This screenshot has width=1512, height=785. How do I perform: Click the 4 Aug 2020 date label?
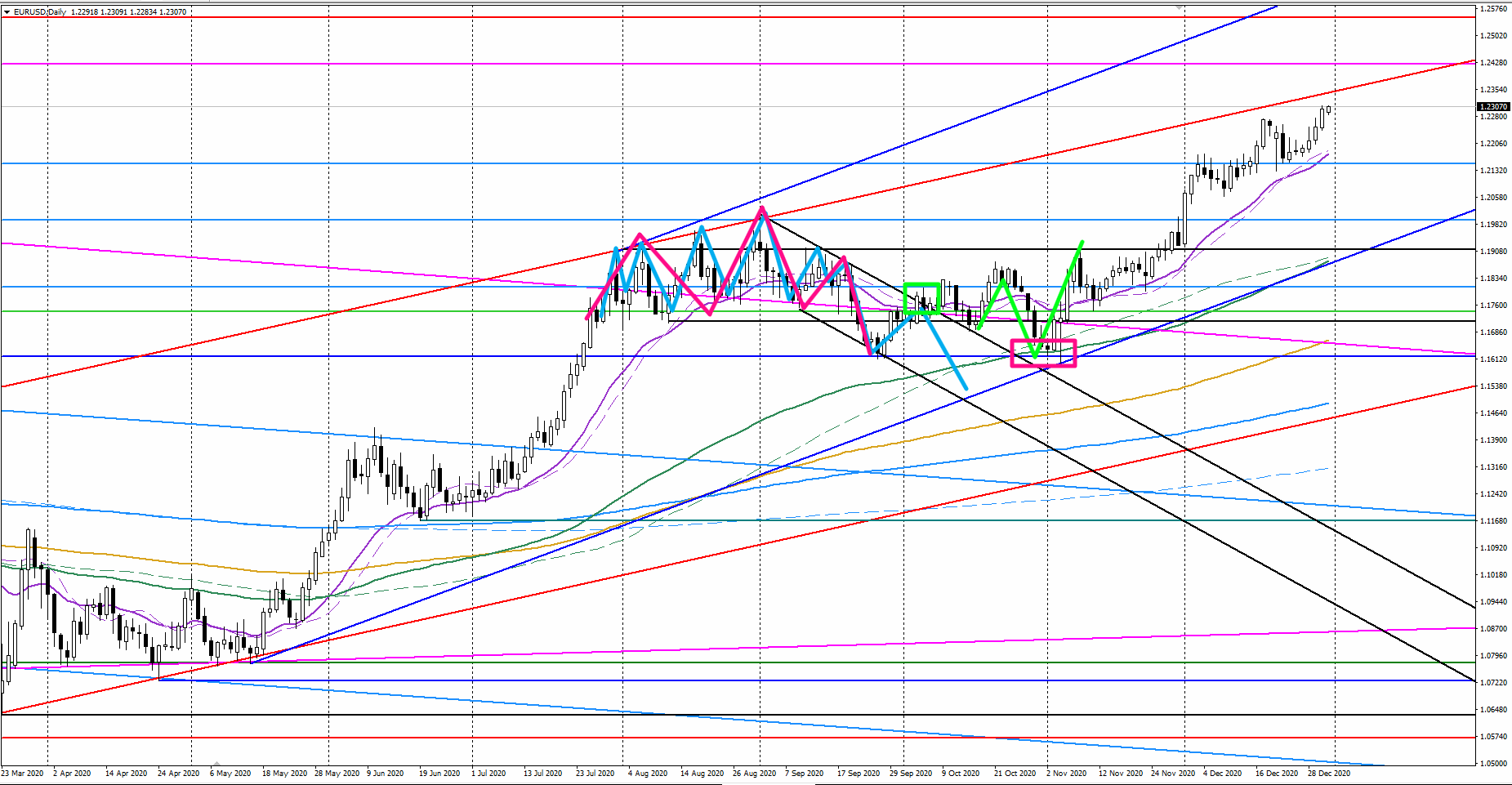click(x=648, y=774)
